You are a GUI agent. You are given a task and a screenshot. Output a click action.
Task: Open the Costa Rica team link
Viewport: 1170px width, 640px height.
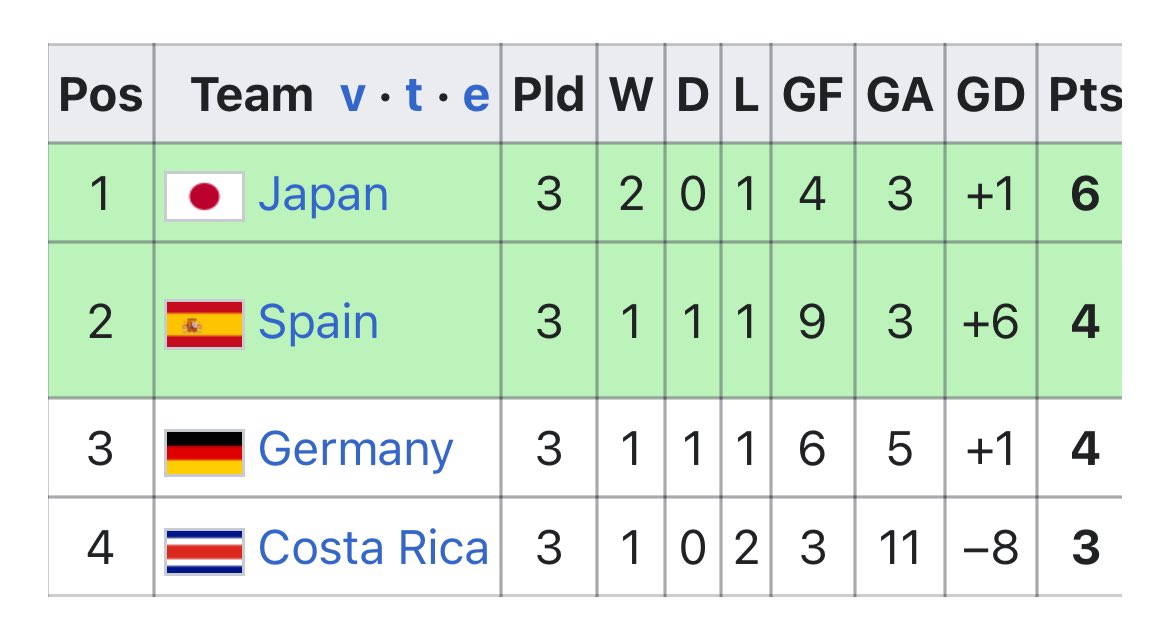click(373, 548)
